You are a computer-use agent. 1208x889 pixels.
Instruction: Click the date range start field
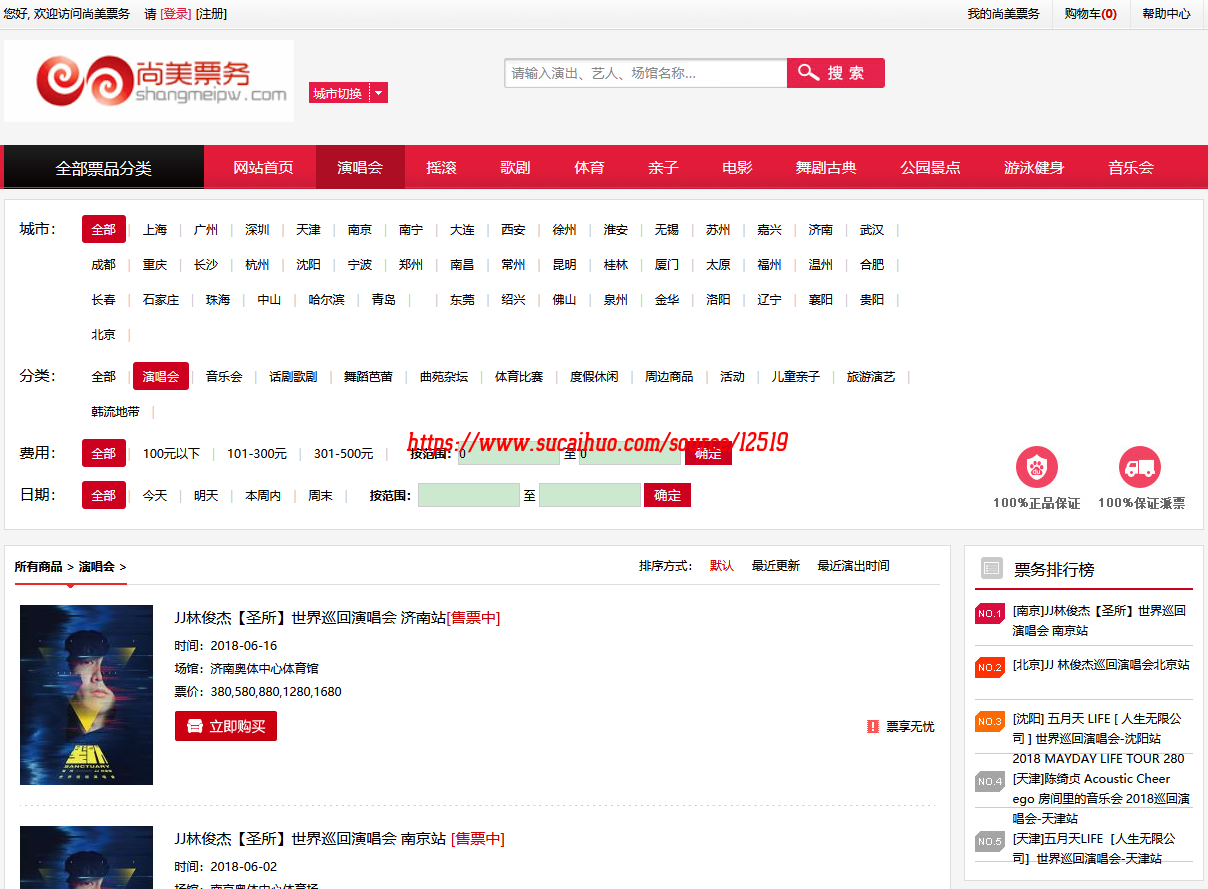click(x=468, y=496)
